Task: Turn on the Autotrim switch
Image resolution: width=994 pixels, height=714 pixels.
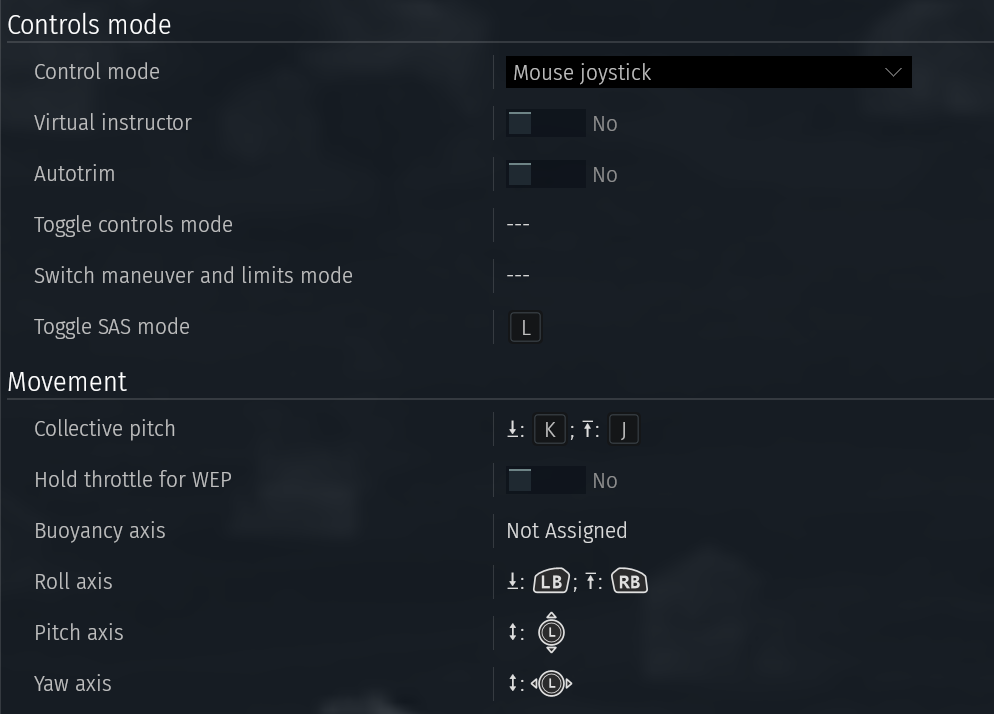Action: [546, 174]
